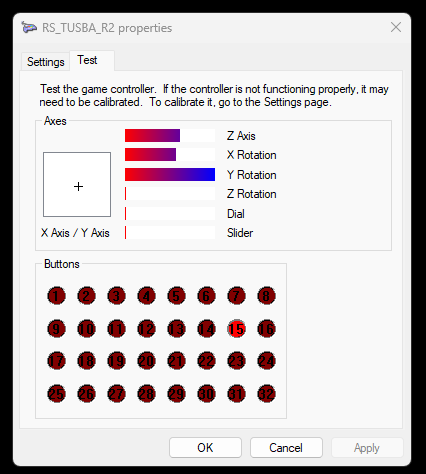Image resolution: width=426 pixels, height=474 pixels.
Task: Click button indicator 25
Action: pos(56,394)
